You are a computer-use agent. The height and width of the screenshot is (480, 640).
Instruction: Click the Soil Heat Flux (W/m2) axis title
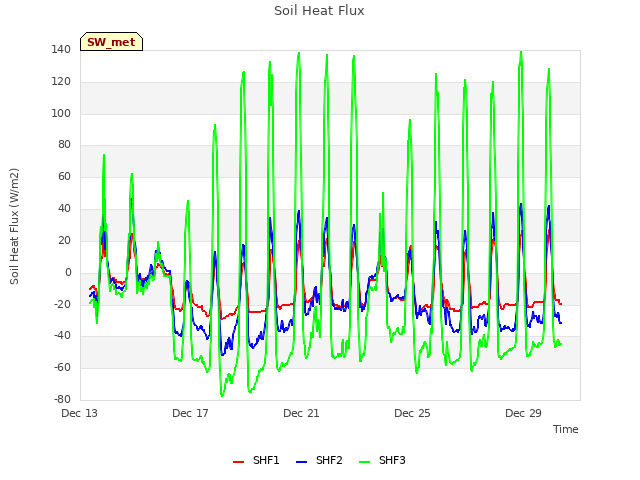pos(15,226)
